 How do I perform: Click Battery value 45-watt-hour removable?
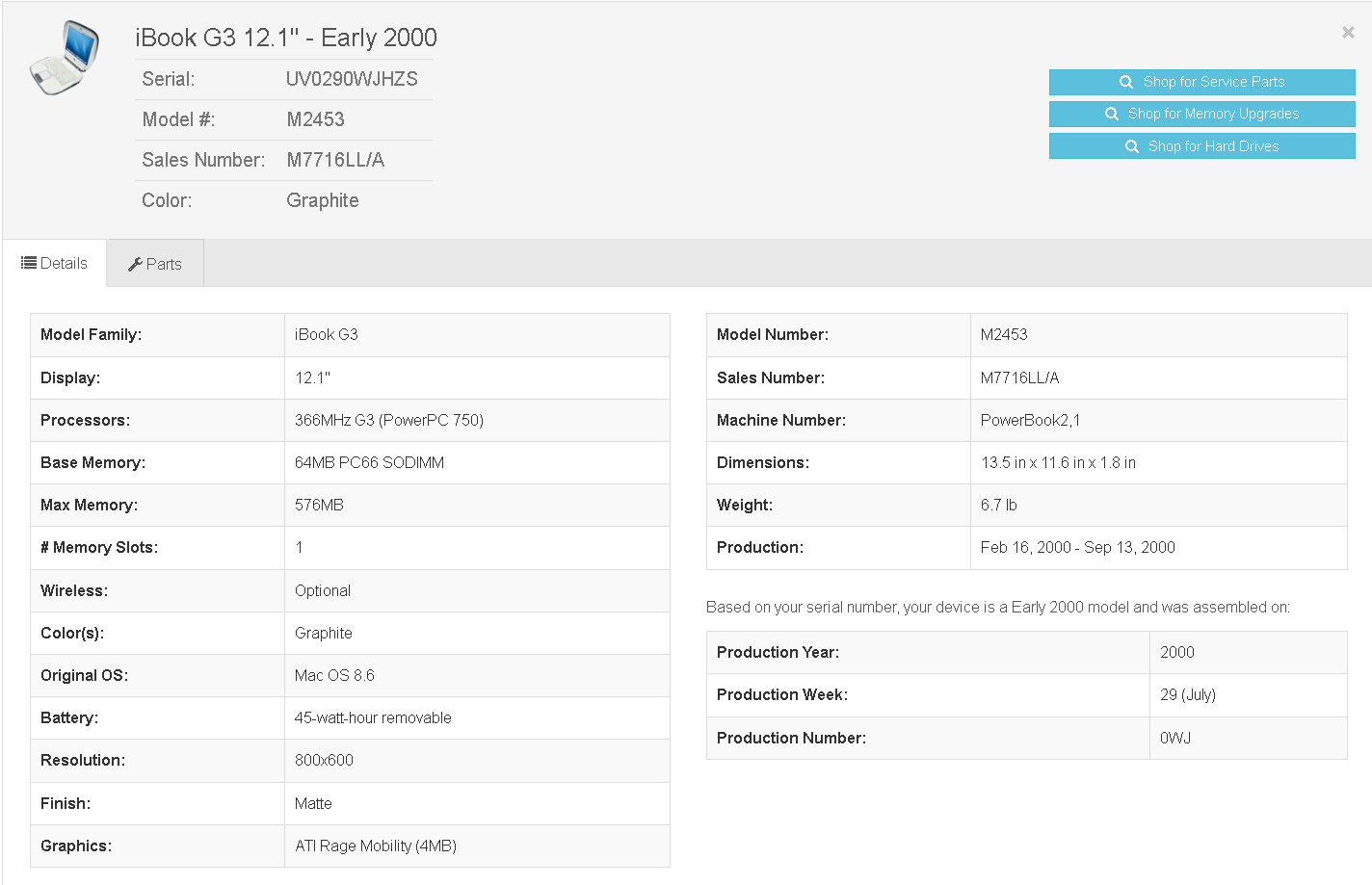(373, 717)
